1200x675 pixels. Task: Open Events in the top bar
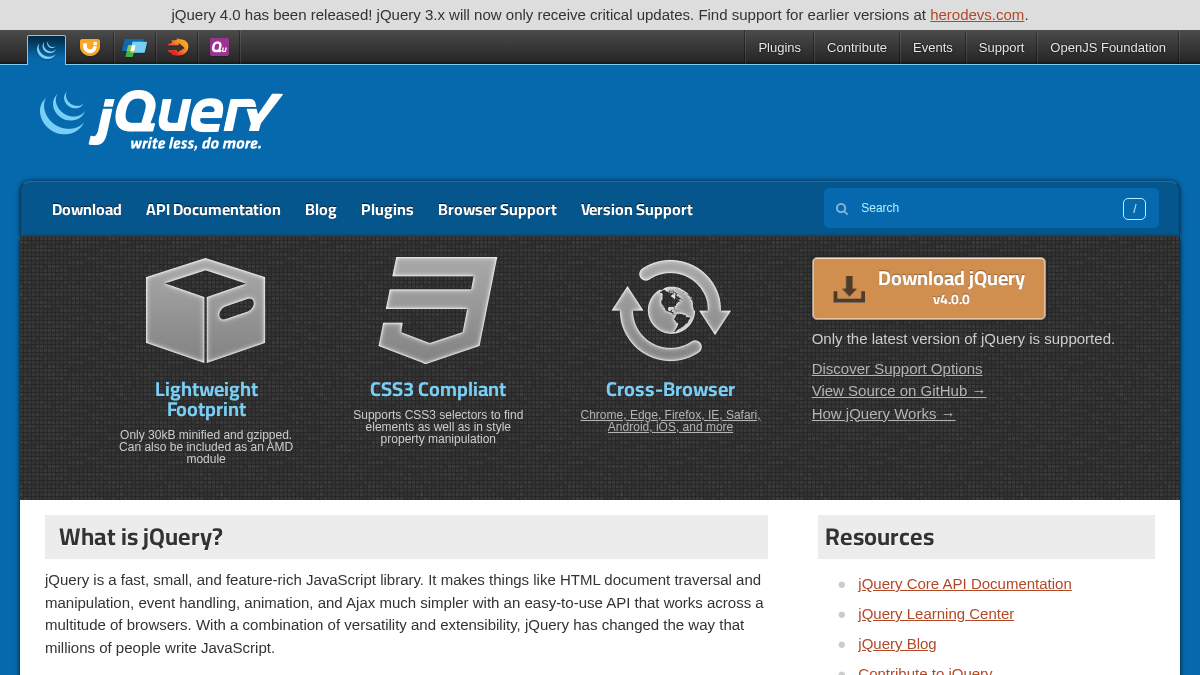click(x=933, y=47)
